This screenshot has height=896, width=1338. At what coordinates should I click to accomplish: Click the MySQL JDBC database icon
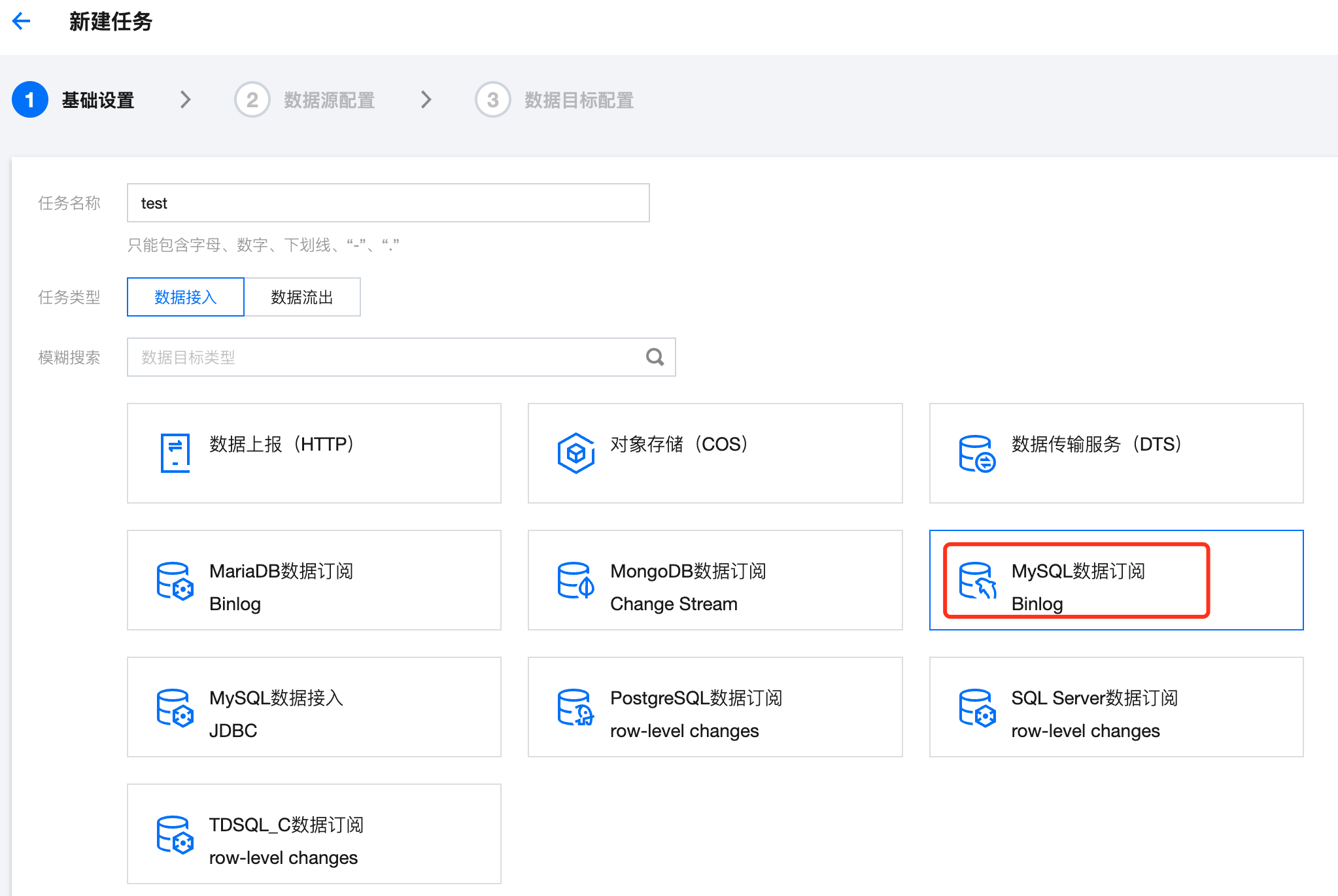pos(175,708)
